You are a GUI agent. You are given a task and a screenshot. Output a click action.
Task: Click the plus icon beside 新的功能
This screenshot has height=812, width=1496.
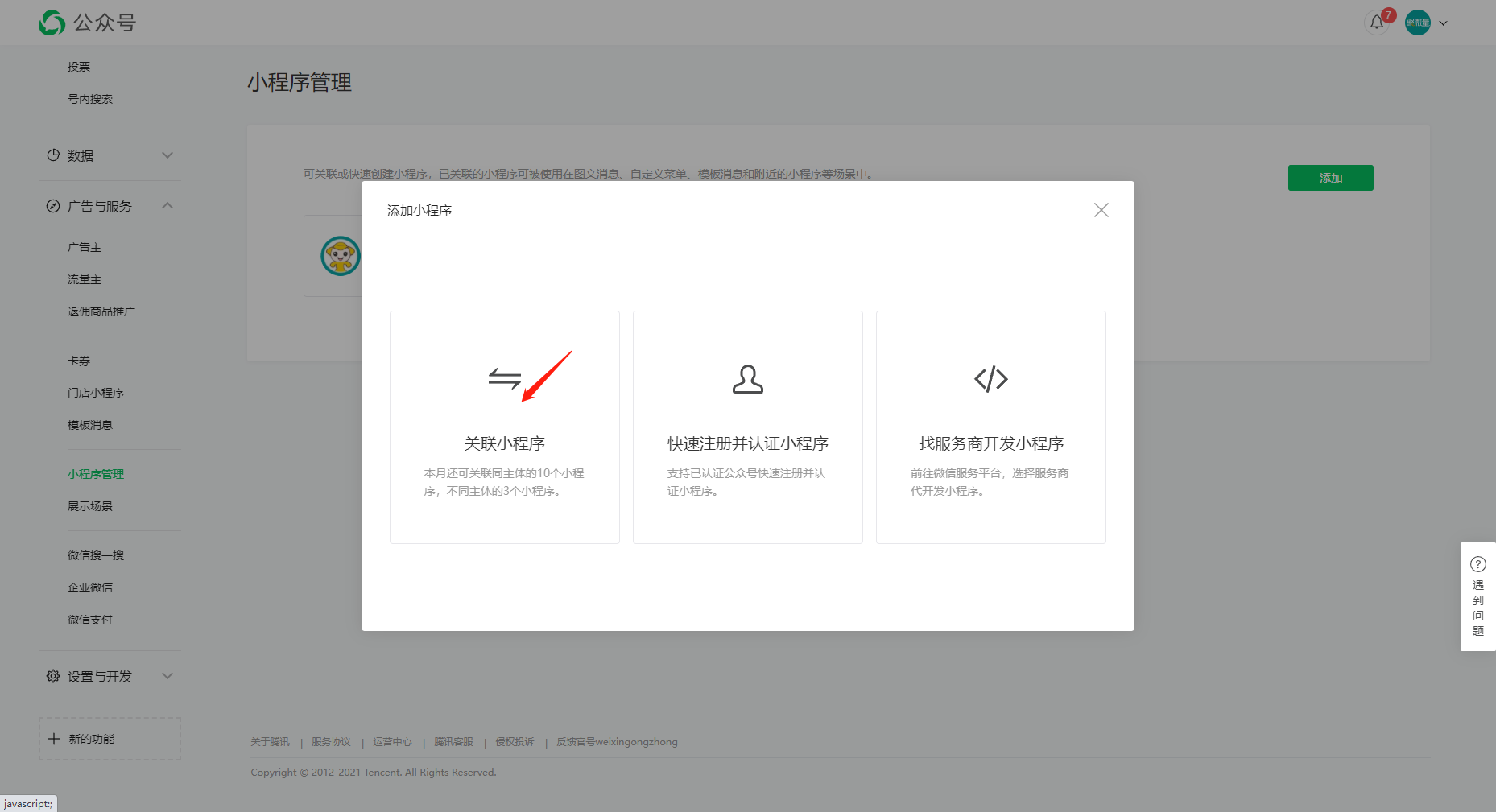(x=54, y=739)
